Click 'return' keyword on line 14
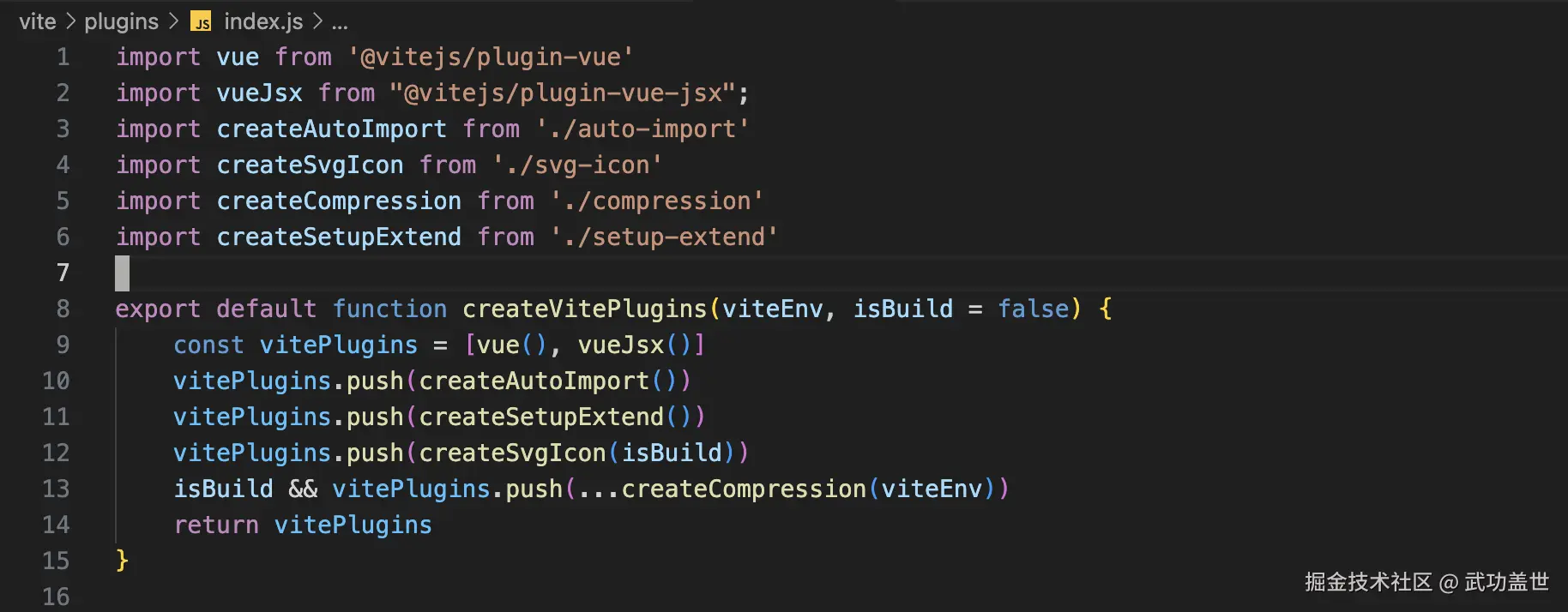 216,525
